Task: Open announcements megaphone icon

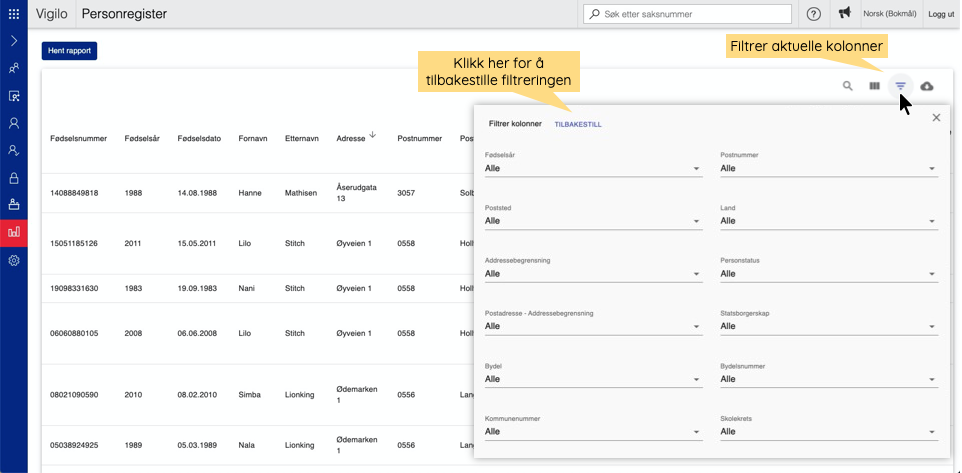Action: (x=845, y=14)
